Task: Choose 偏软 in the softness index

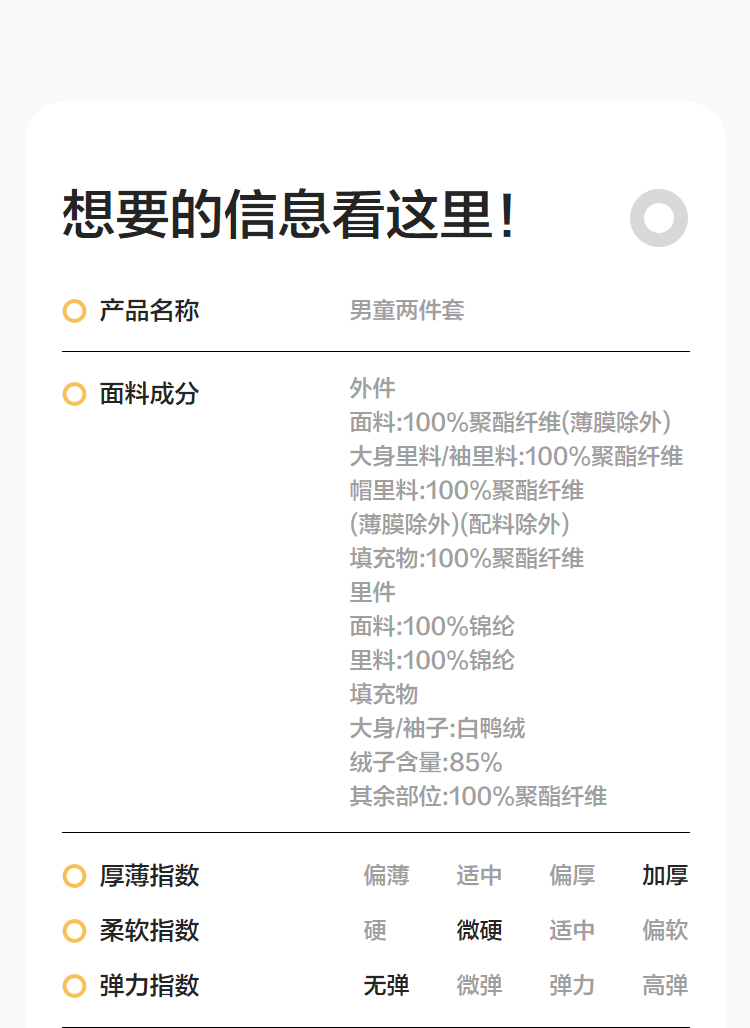Action: point(665,931)
